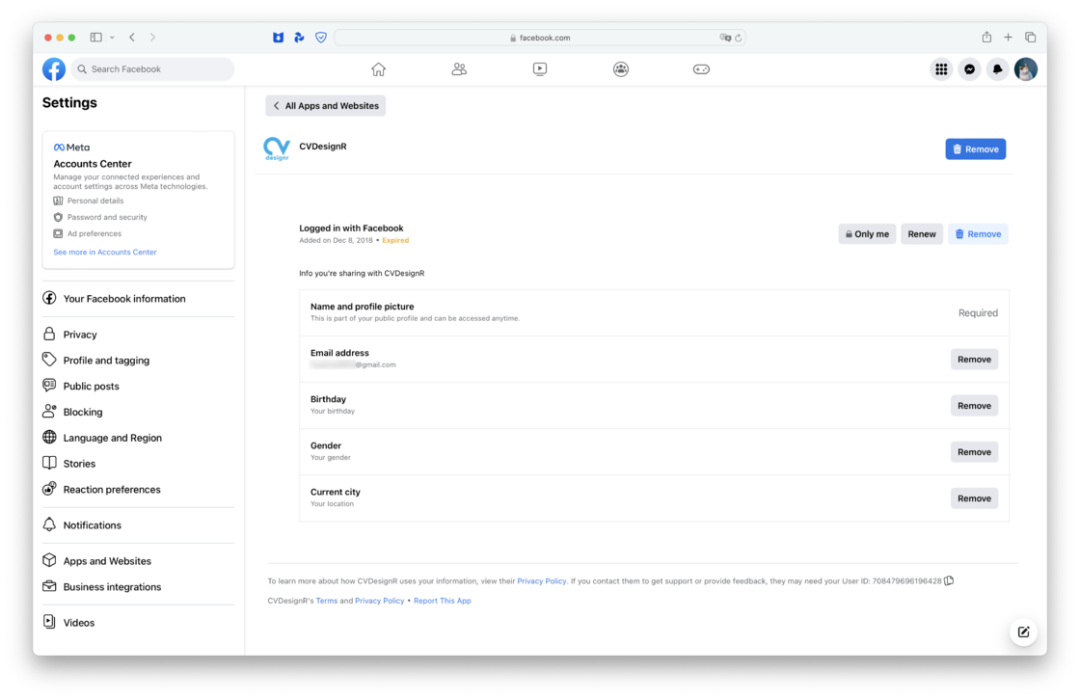The height and width of the screenshot is (699, 1080).
Task: Remove the Current city permission
Action: [974, 499]
